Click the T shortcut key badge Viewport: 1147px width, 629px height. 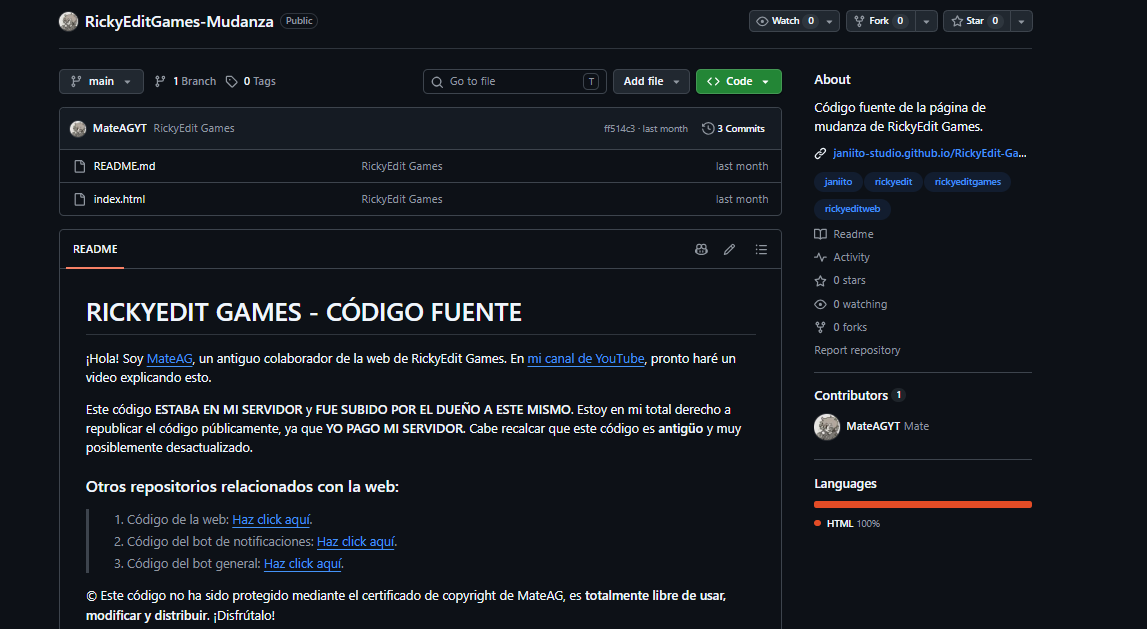591,82
